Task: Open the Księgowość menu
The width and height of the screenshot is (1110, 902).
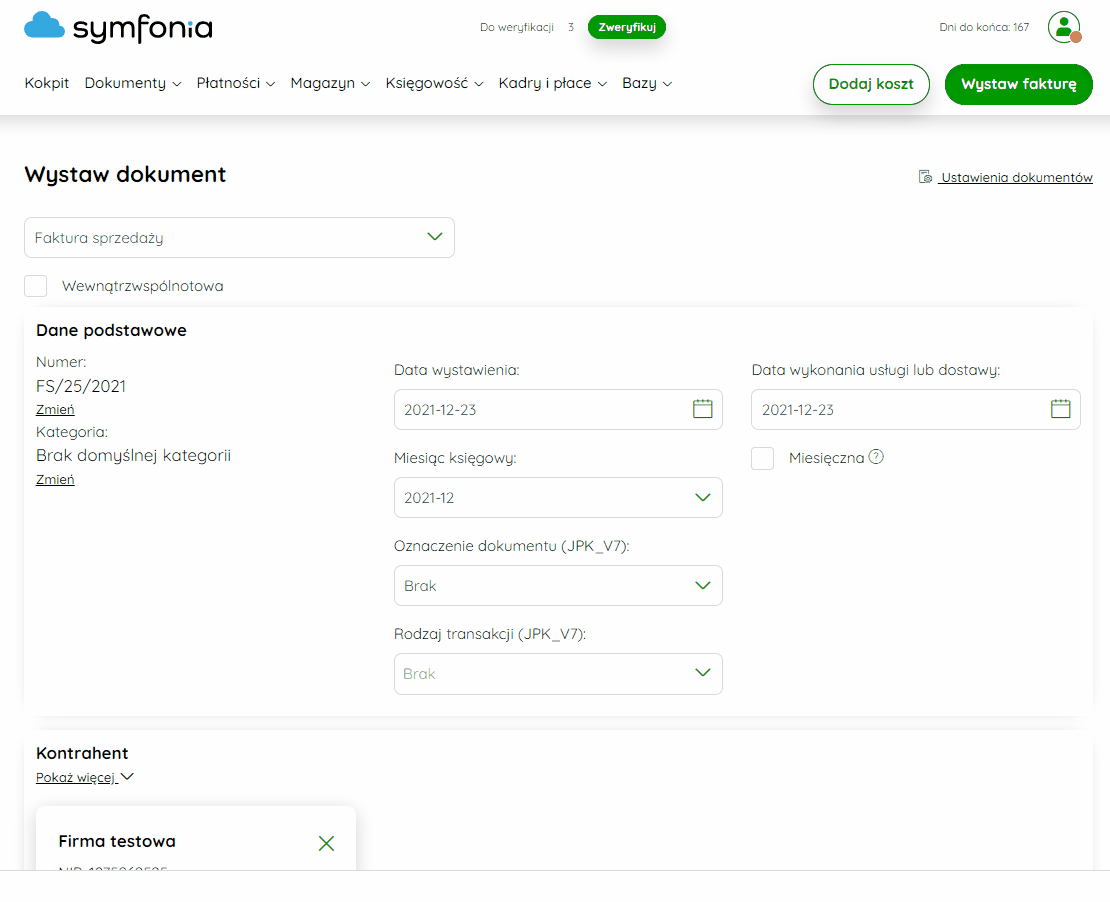Action: click(434, 83)
